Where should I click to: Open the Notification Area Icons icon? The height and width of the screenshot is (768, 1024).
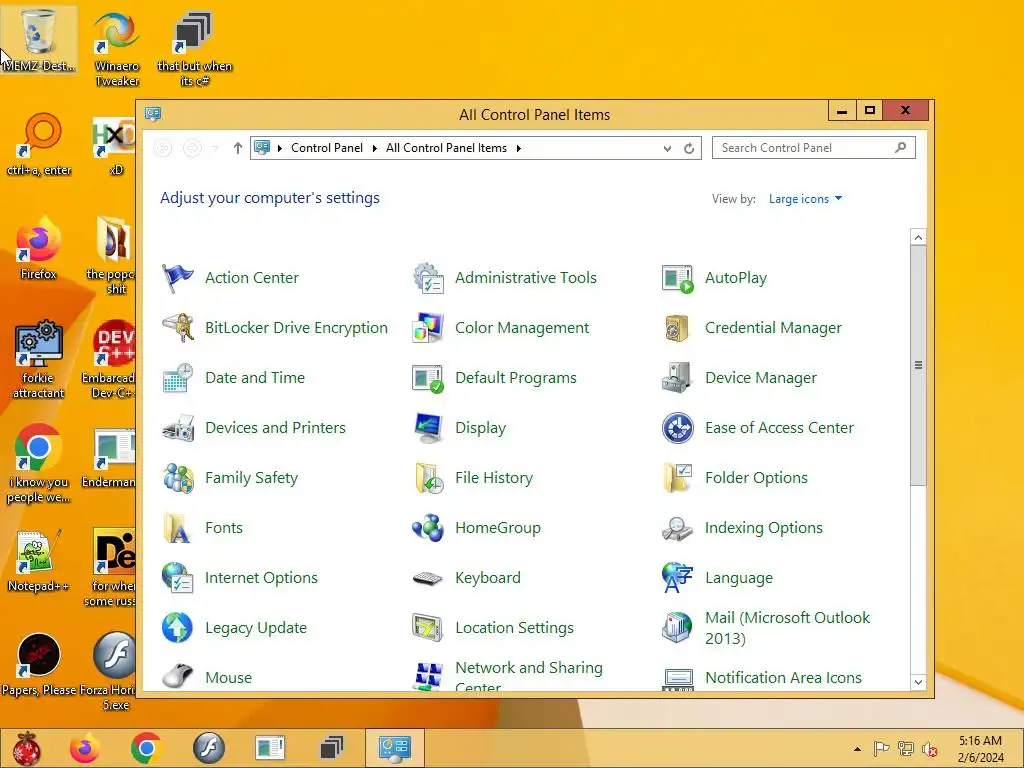click(678, 679)
